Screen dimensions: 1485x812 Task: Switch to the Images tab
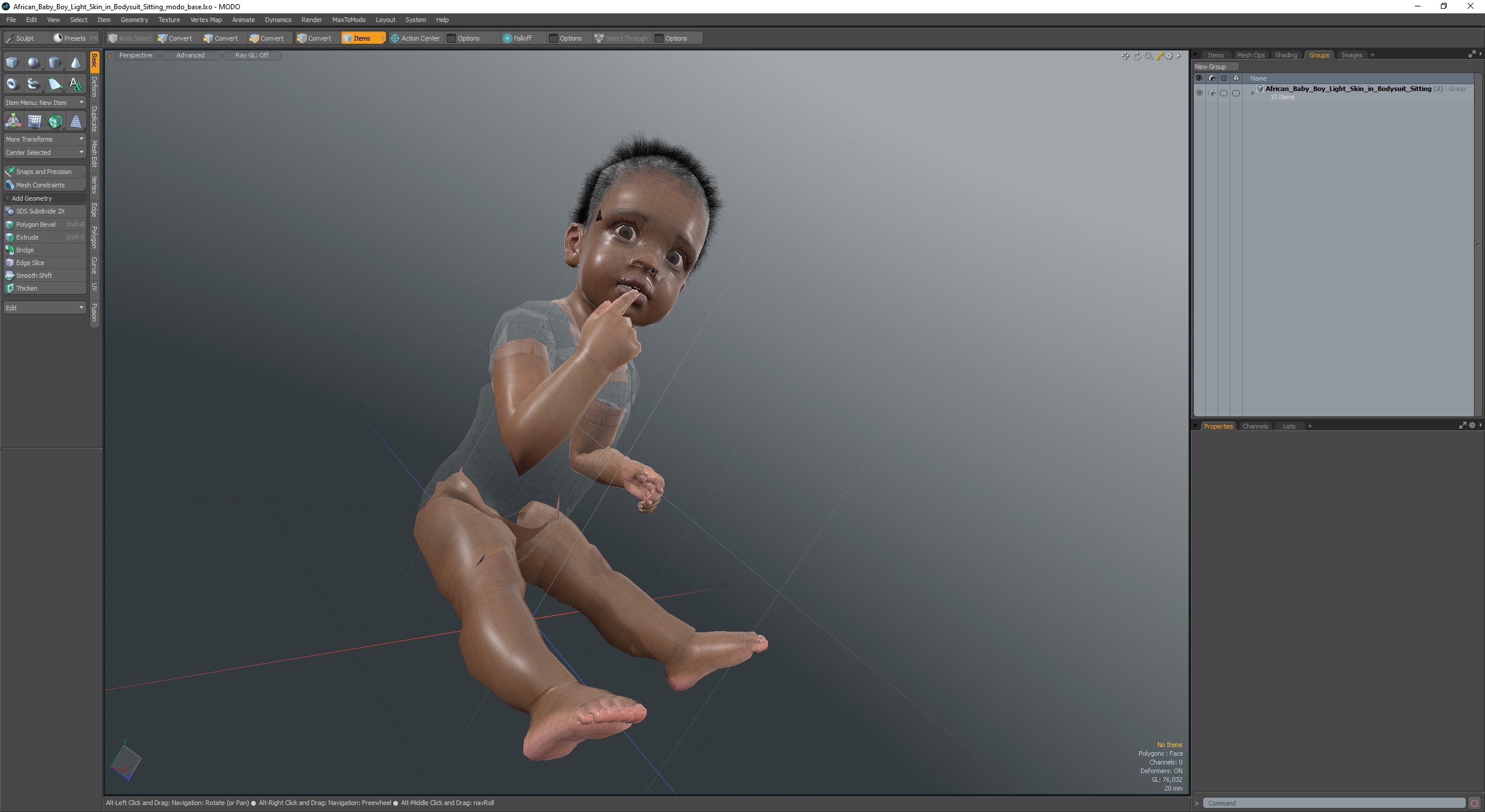(x=1352, y=55)
